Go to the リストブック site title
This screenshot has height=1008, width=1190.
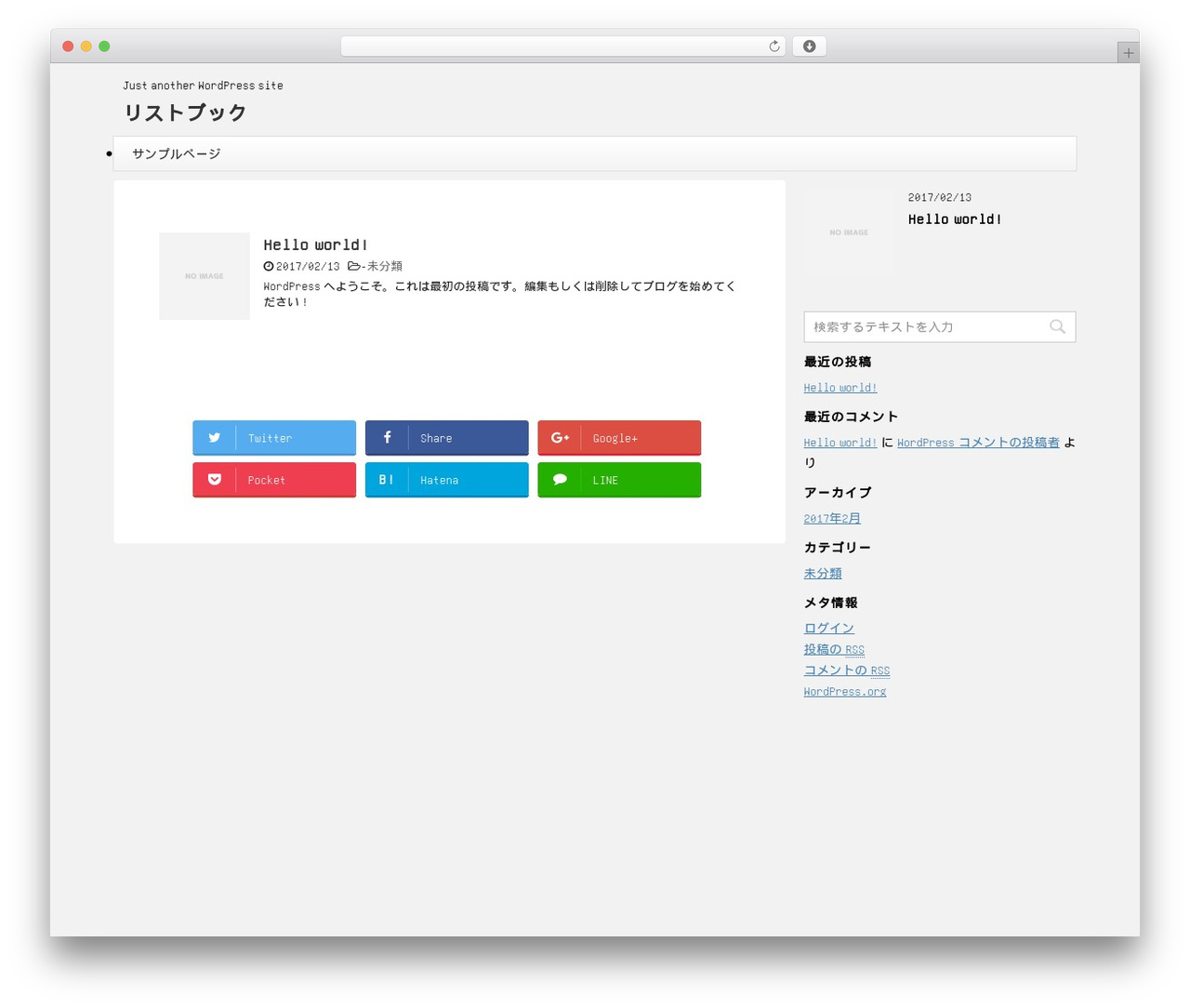coord(185,113)
